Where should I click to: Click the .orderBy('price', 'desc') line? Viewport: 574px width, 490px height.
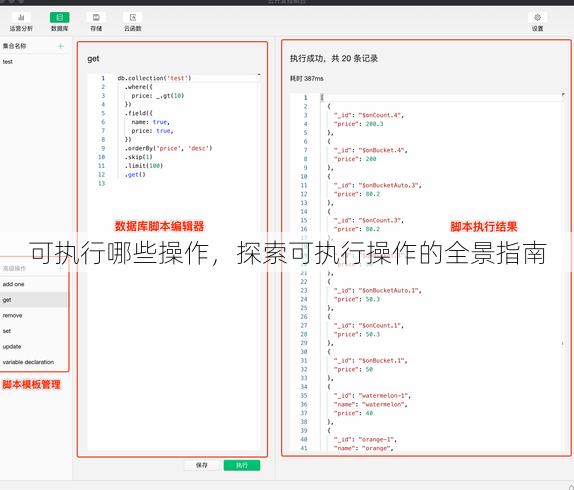(x=168, y=149)
